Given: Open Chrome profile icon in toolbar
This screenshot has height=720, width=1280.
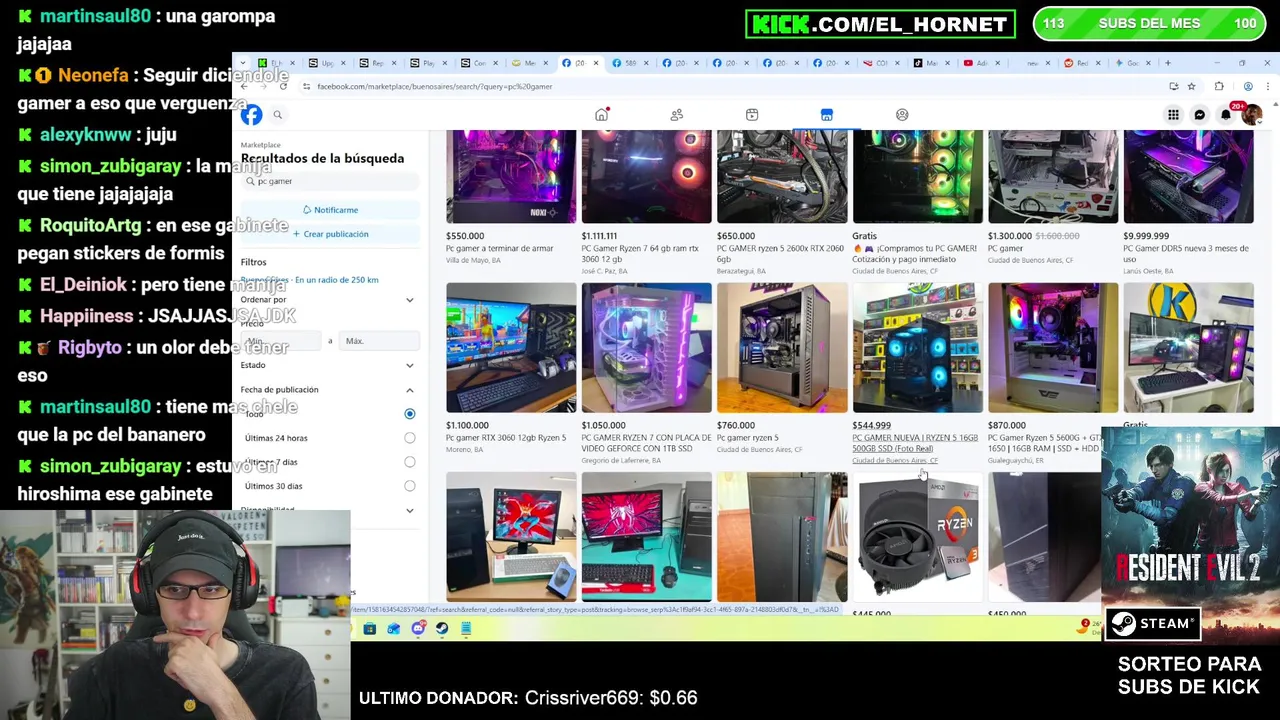Looking at the screenshot, I should [1248, 87].
